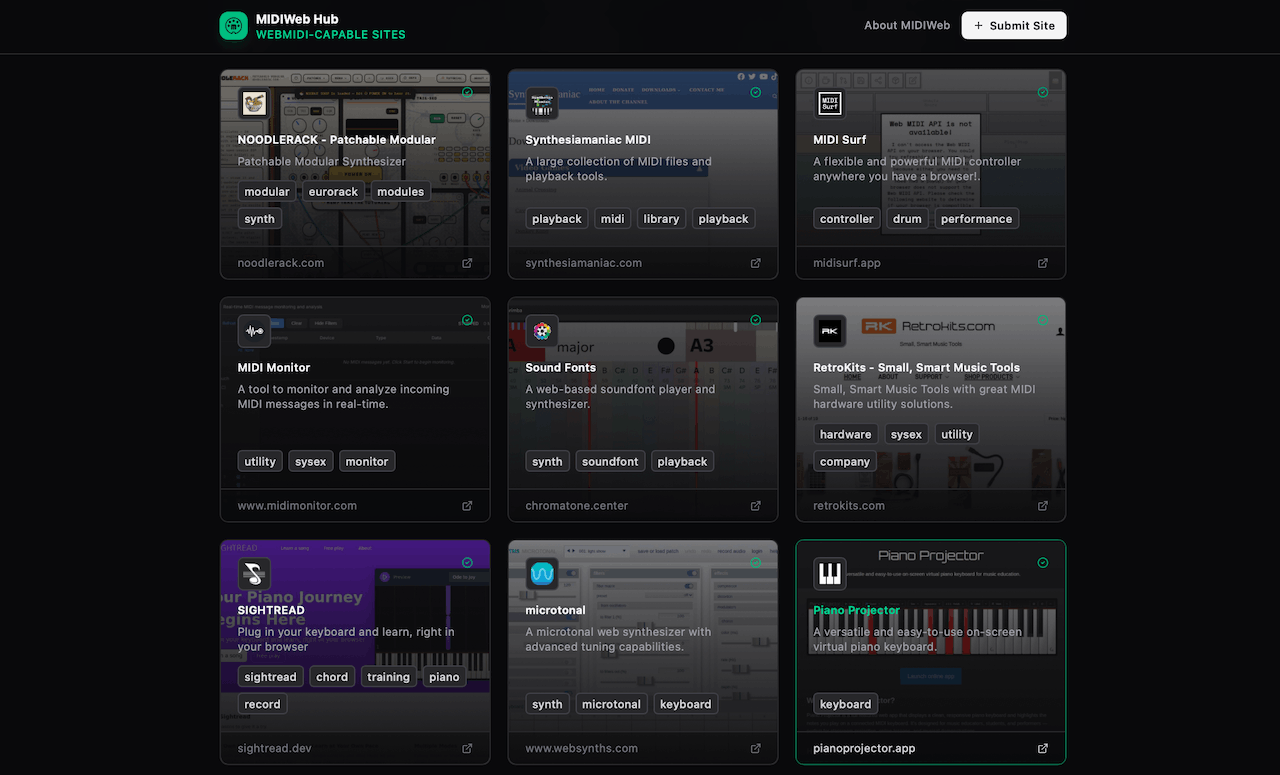
Task: Open synthesiamaniac.com external link icon
Action: 755,263
